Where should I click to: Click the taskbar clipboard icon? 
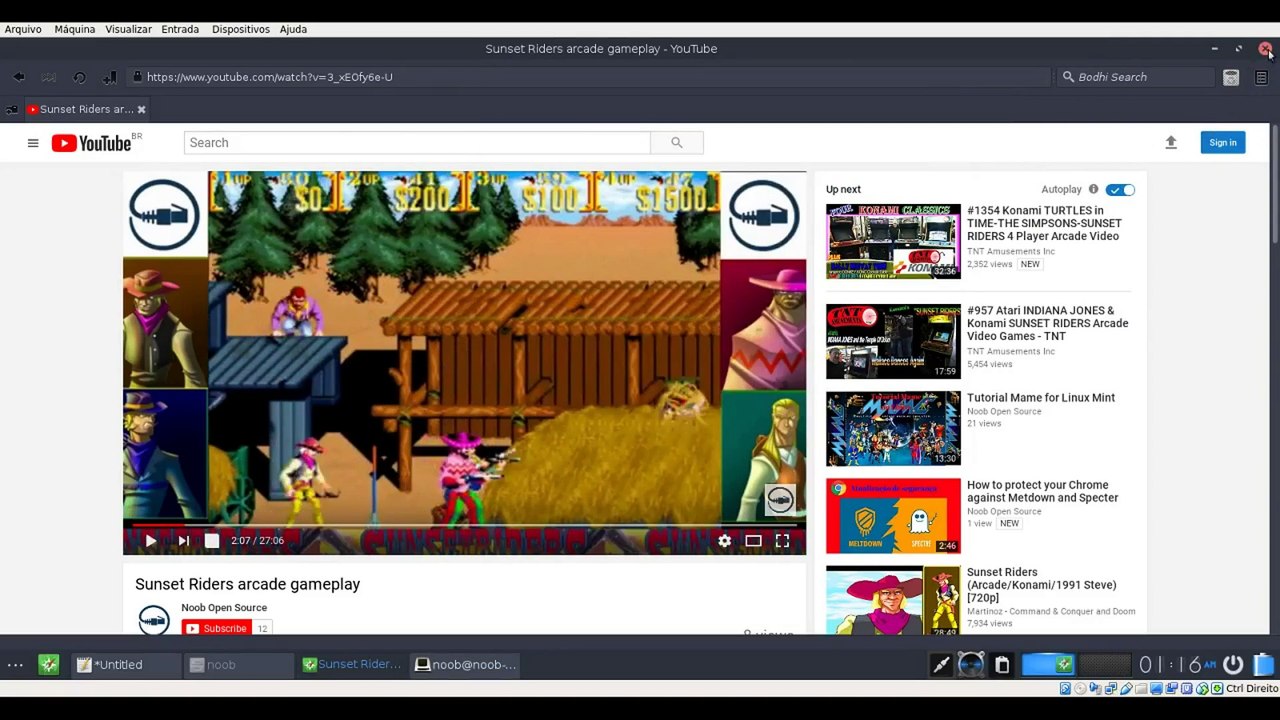tap(1002, 665)
